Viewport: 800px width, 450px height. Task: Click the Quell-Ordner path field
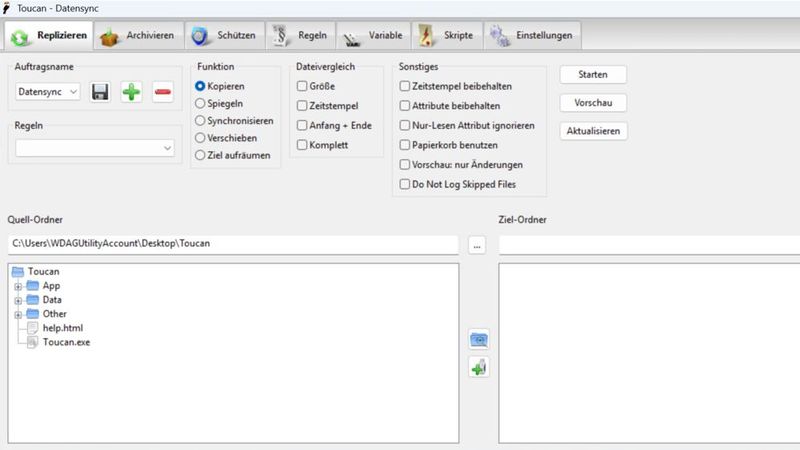[x=233, y=244]
